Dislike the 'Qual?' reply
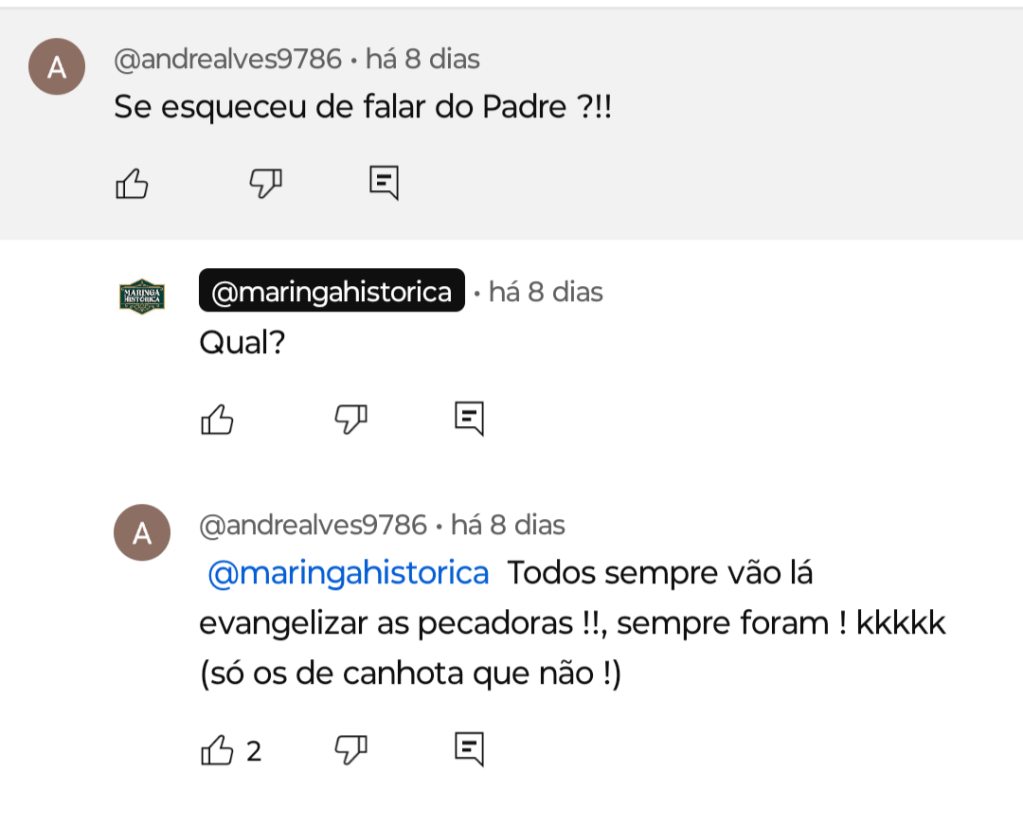The width and height of the screenshot is (1023, 825). 350,419
